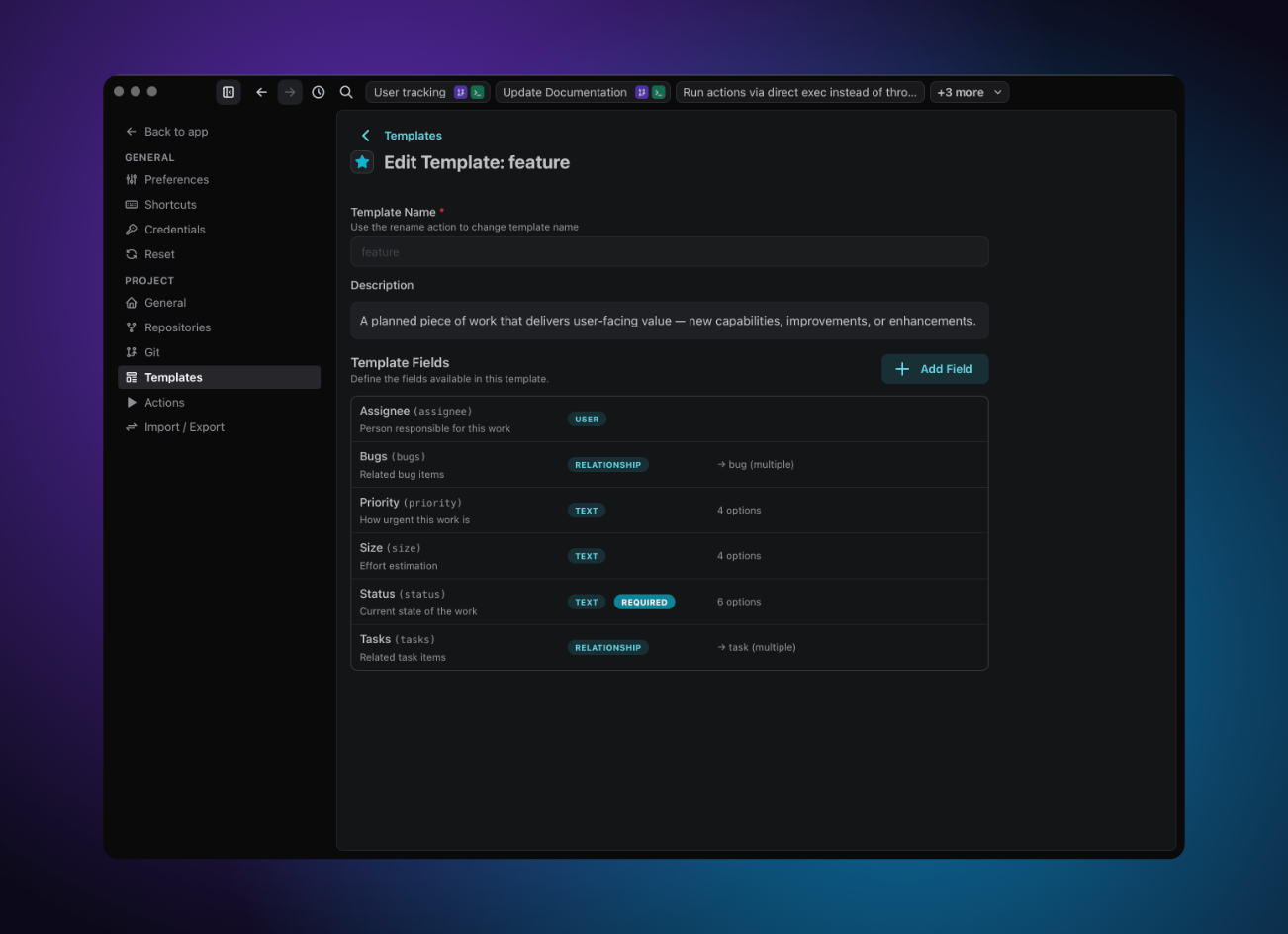Open the Assignee field row
Screen dimensions: 1288x934
tap(670, 420)
